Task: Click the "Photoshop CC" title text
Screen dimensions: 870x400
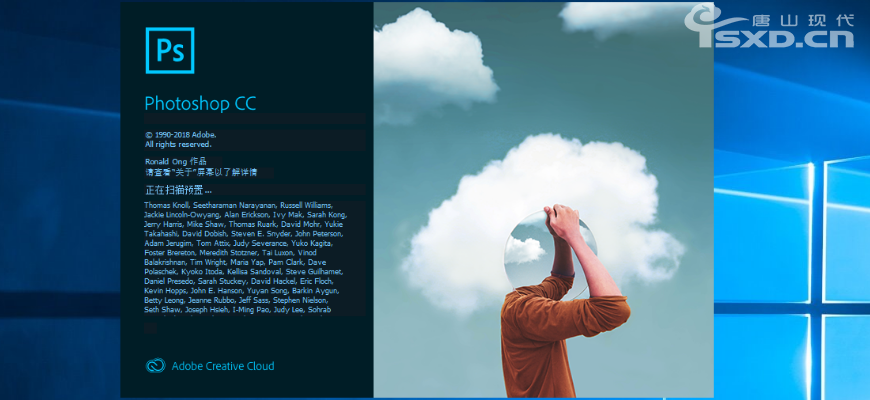Action: click(x=200, y=104)
